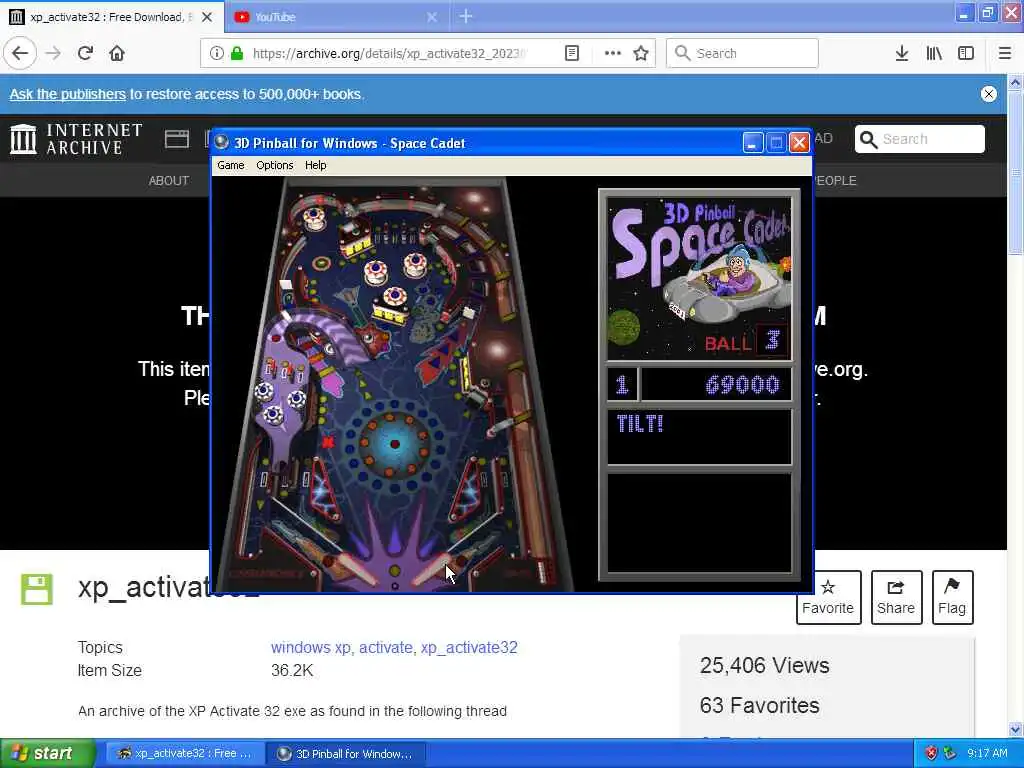Dismiss the blue publishers banner
Screen dimensions: 1024x768
pos(989,93)
